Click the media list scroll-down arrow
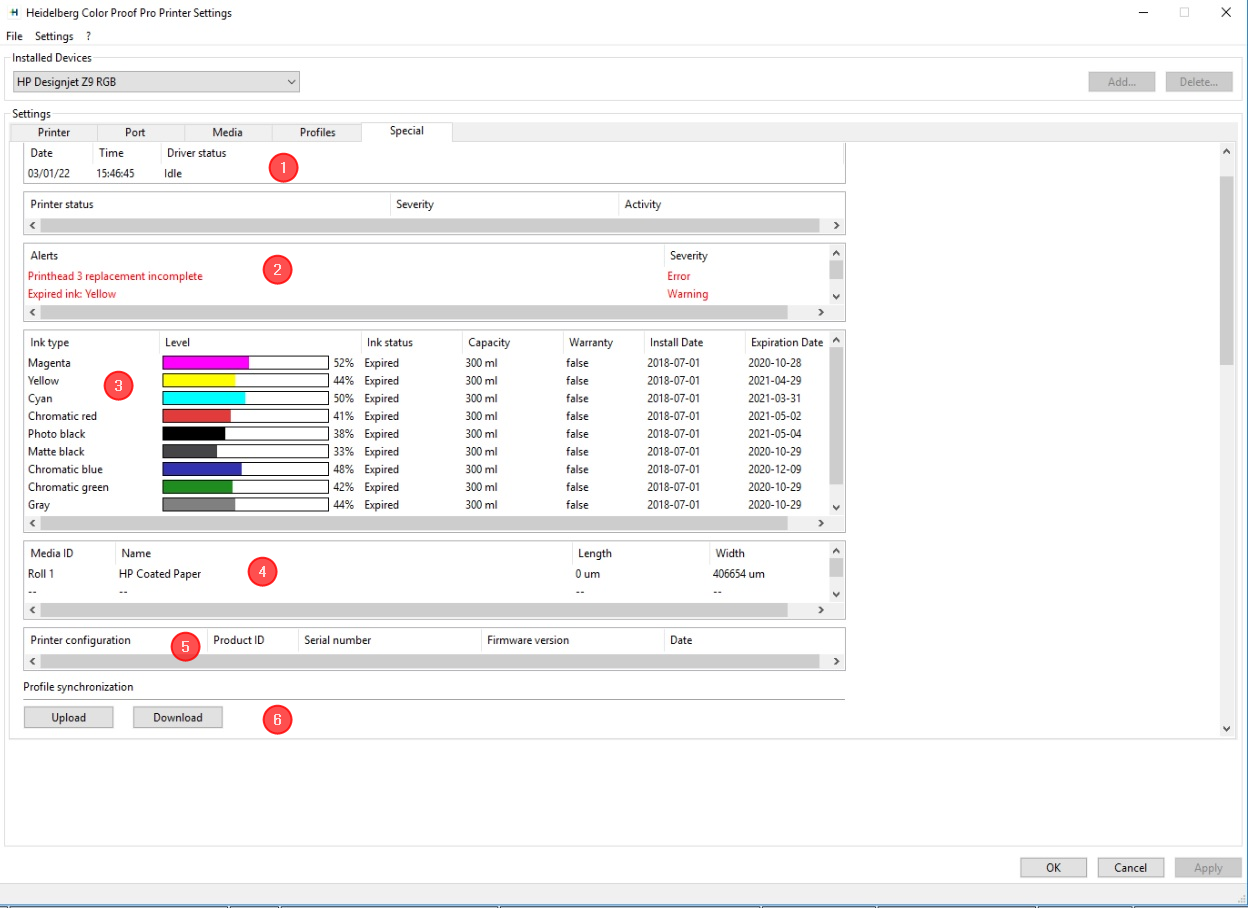Image resolution: width=1248 pixels, height=908 pixels. 836,594
